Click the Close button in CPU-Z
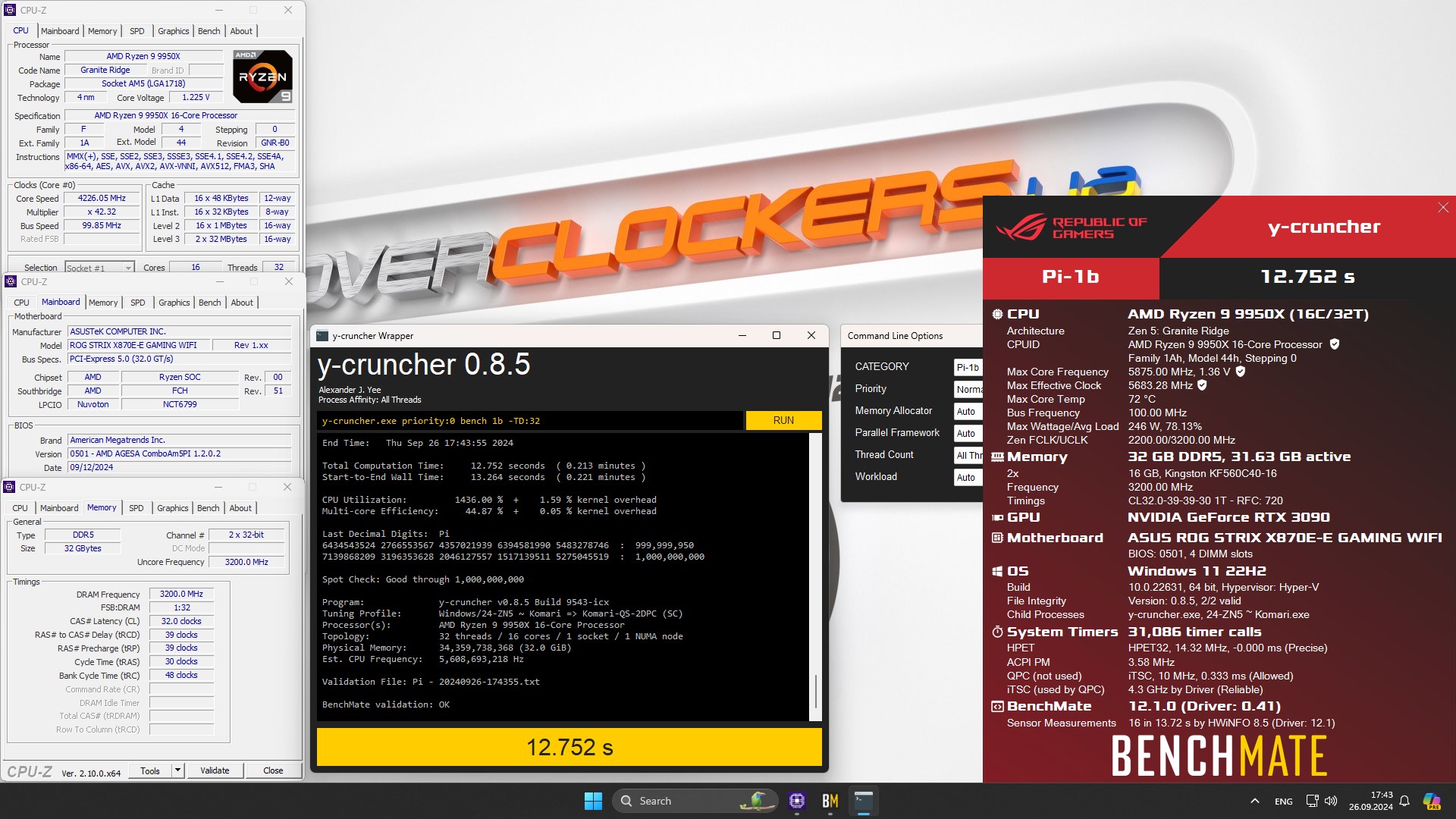 click(273, 770)
